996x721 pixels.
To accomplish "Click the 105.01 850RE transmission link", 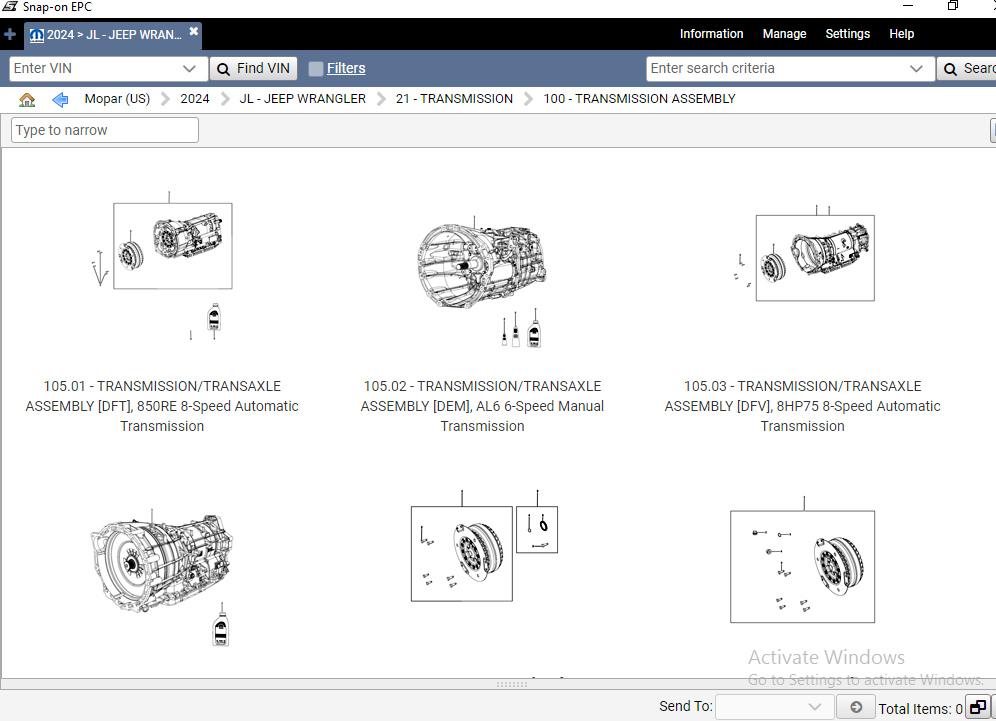I will pyautogui.click(x=162, y=406).
